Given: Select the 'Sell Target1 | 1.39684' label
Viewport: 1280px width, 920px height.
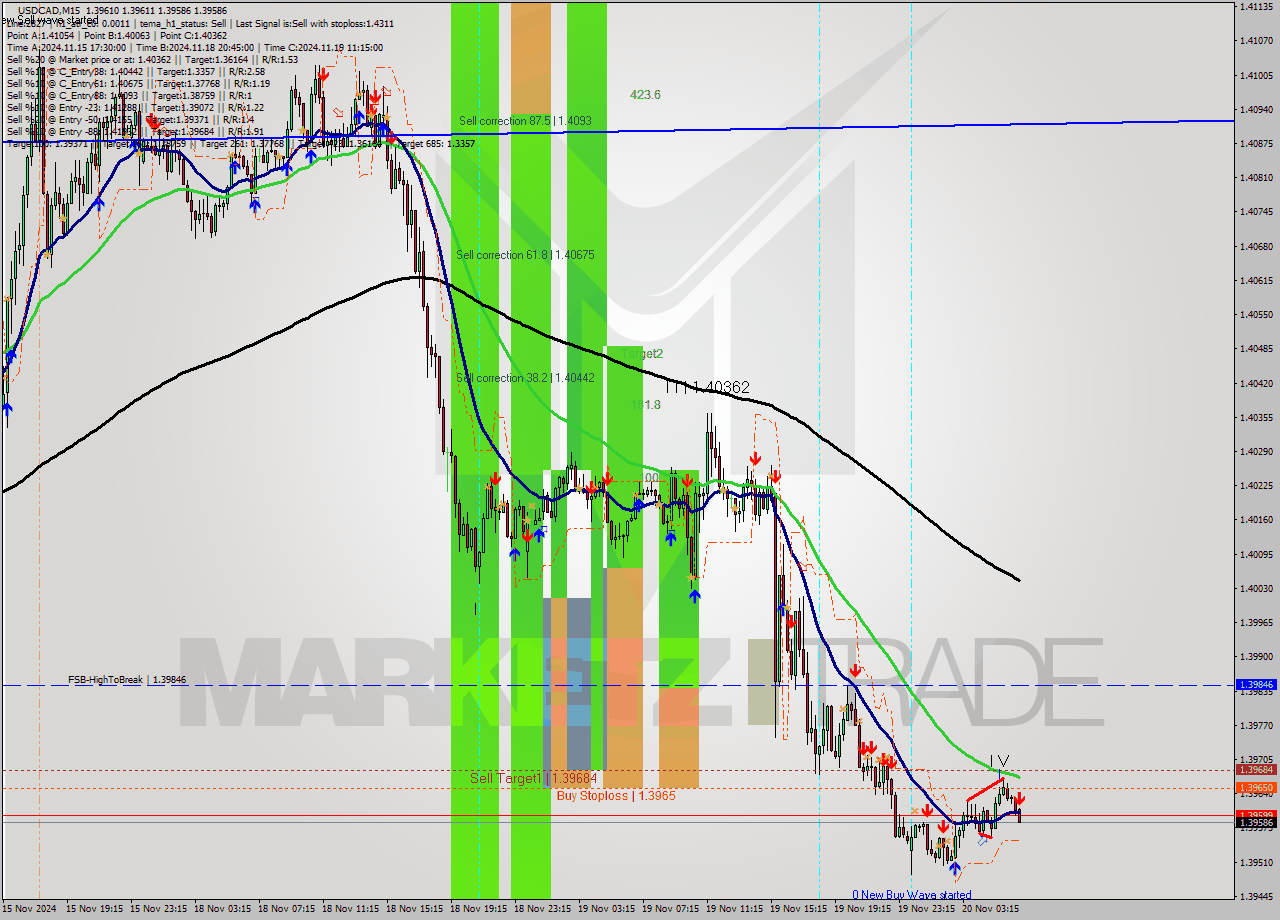Looking at the screenshot, I should coord(533,778).
